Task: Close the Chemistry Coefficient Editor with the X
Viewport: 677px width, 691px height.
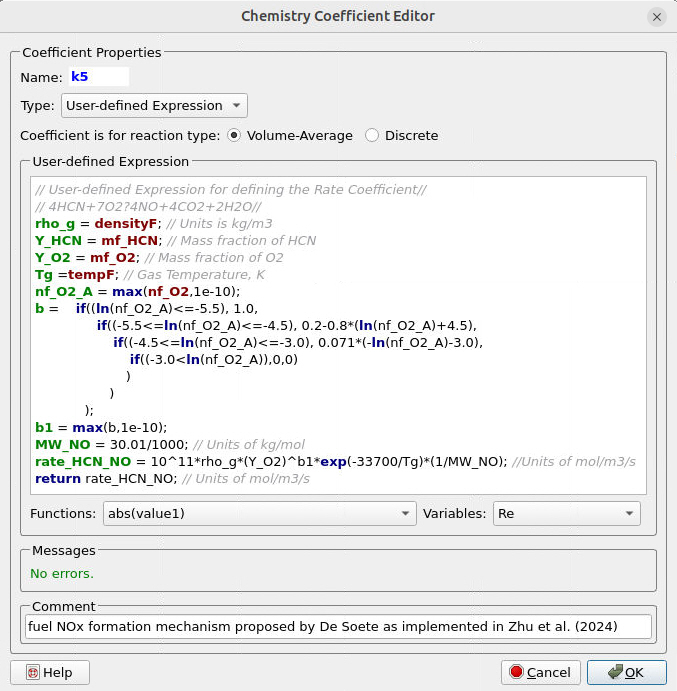Action: pos(656,17)
